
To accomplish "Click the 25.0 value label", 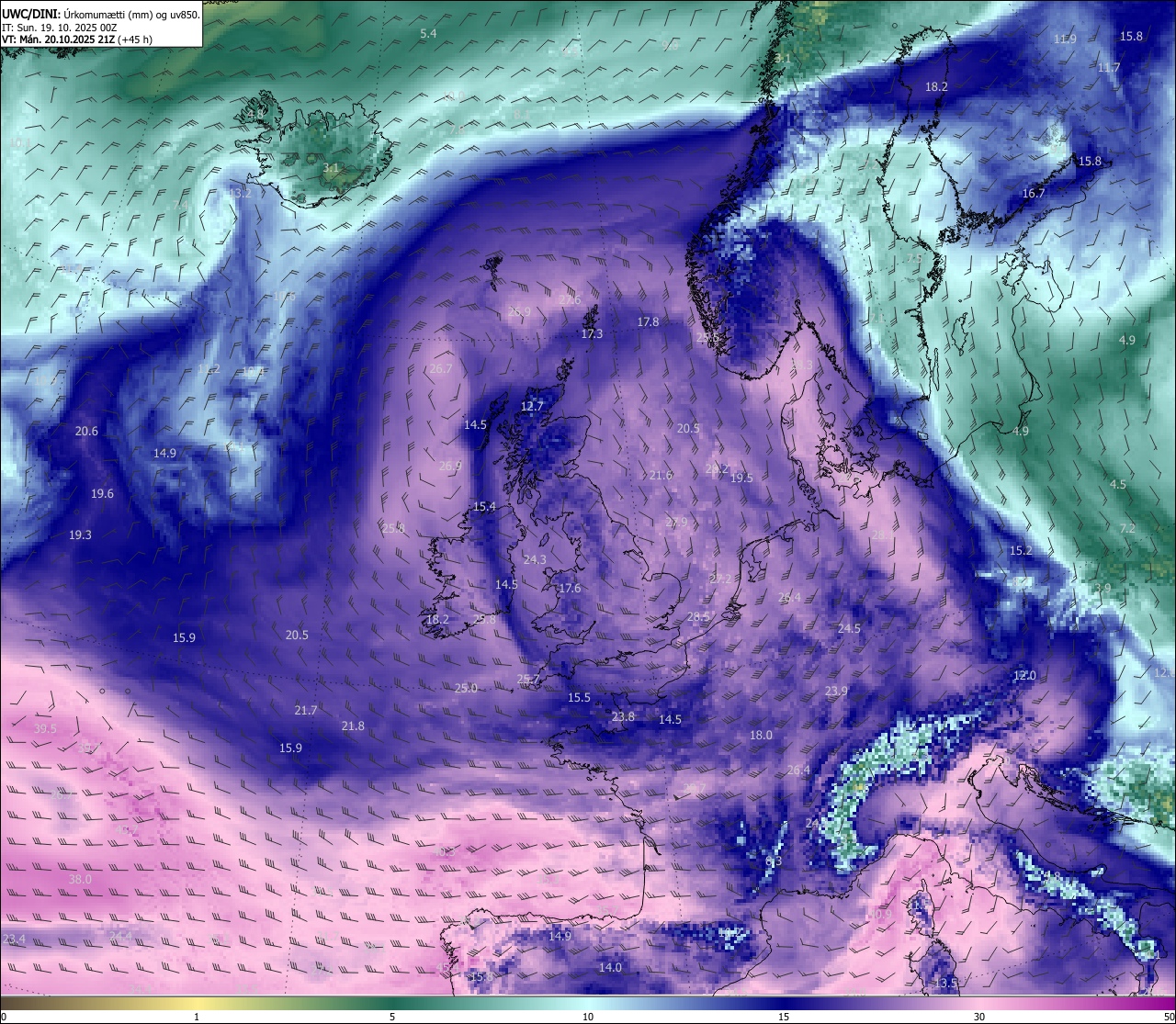I will [466, 689].
